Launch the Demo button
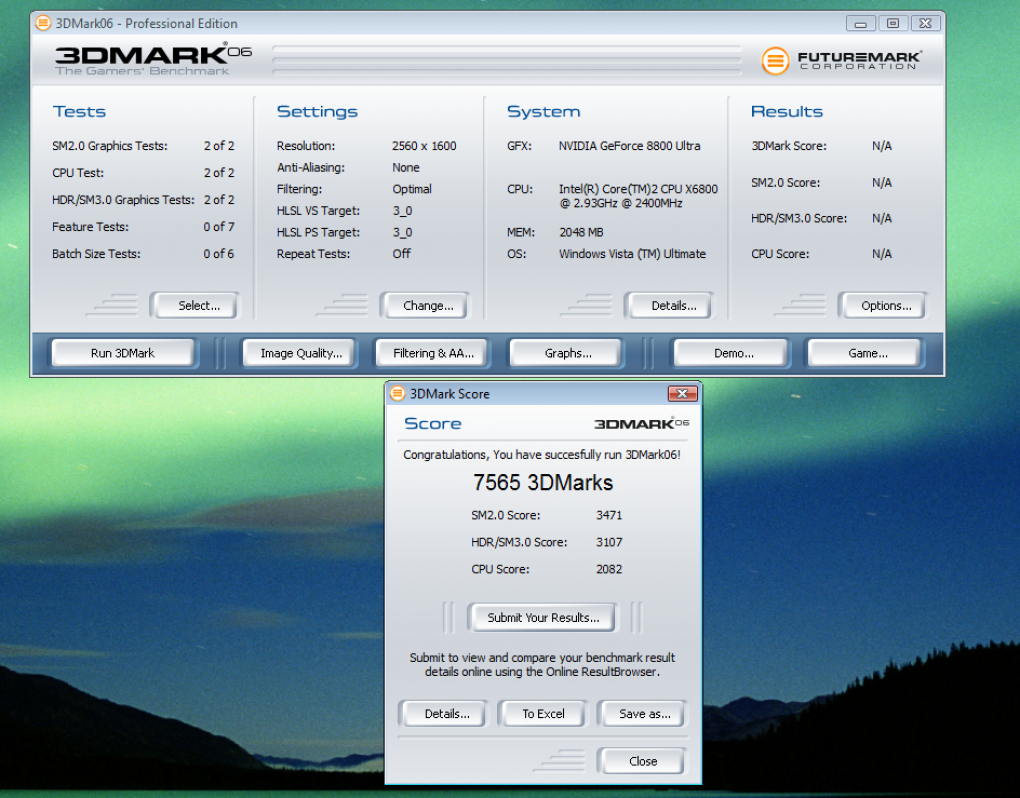1020x798 pixels. click(733, 353)
